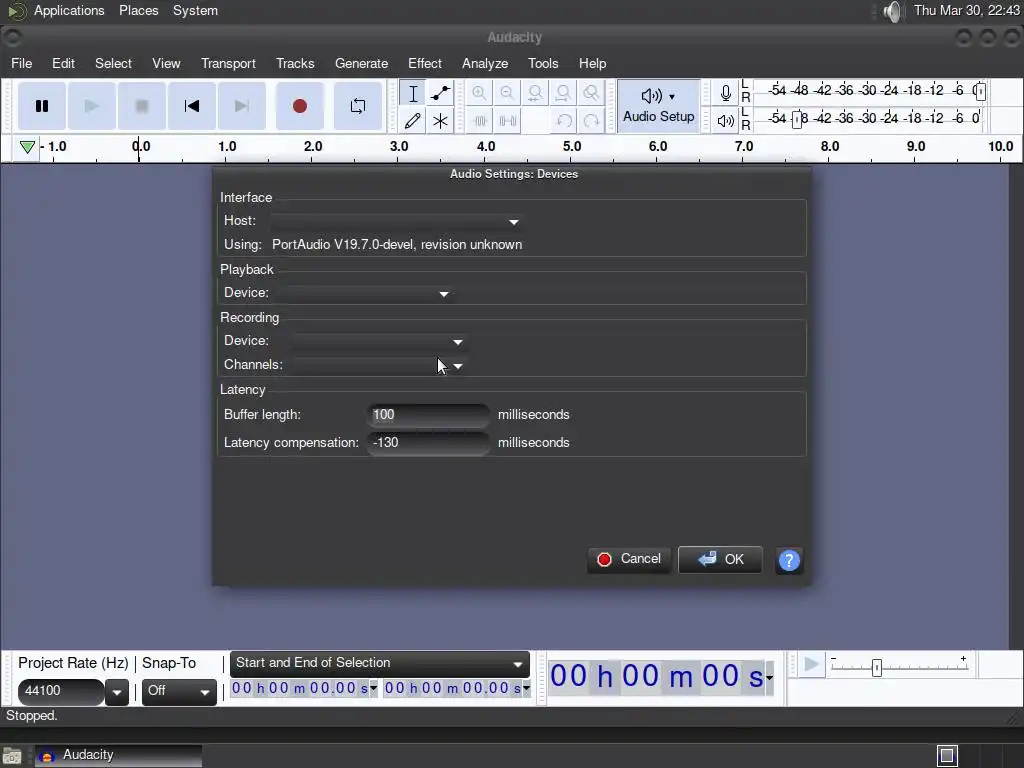Click Fit Project to Width zoom icon

click(563, 93)
